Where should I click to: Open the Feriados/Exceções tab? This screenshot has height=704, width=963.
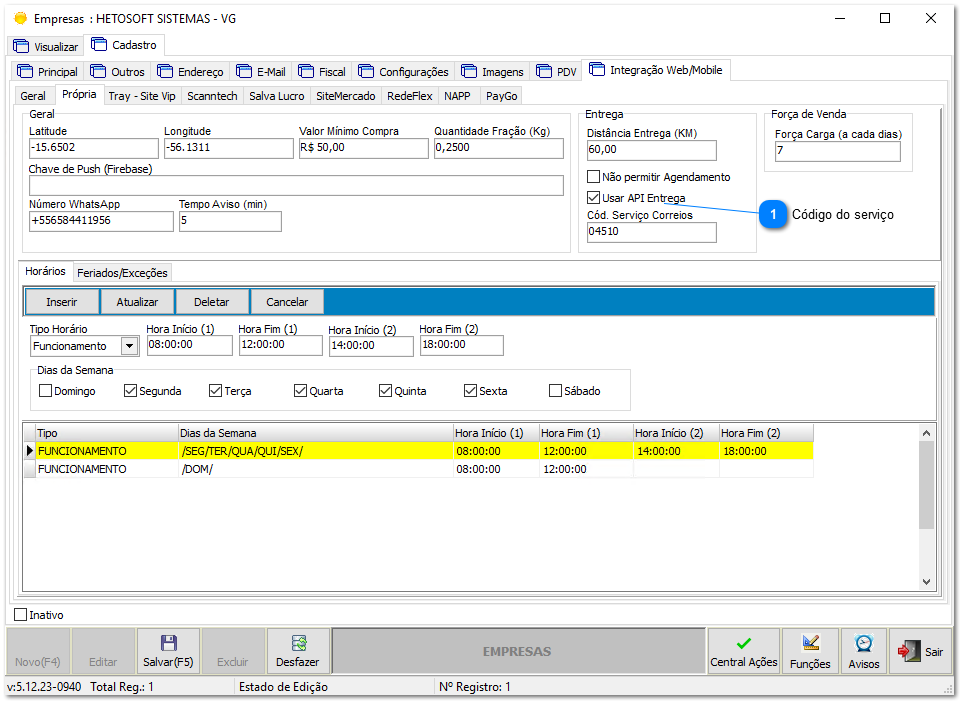pos(121,272)
